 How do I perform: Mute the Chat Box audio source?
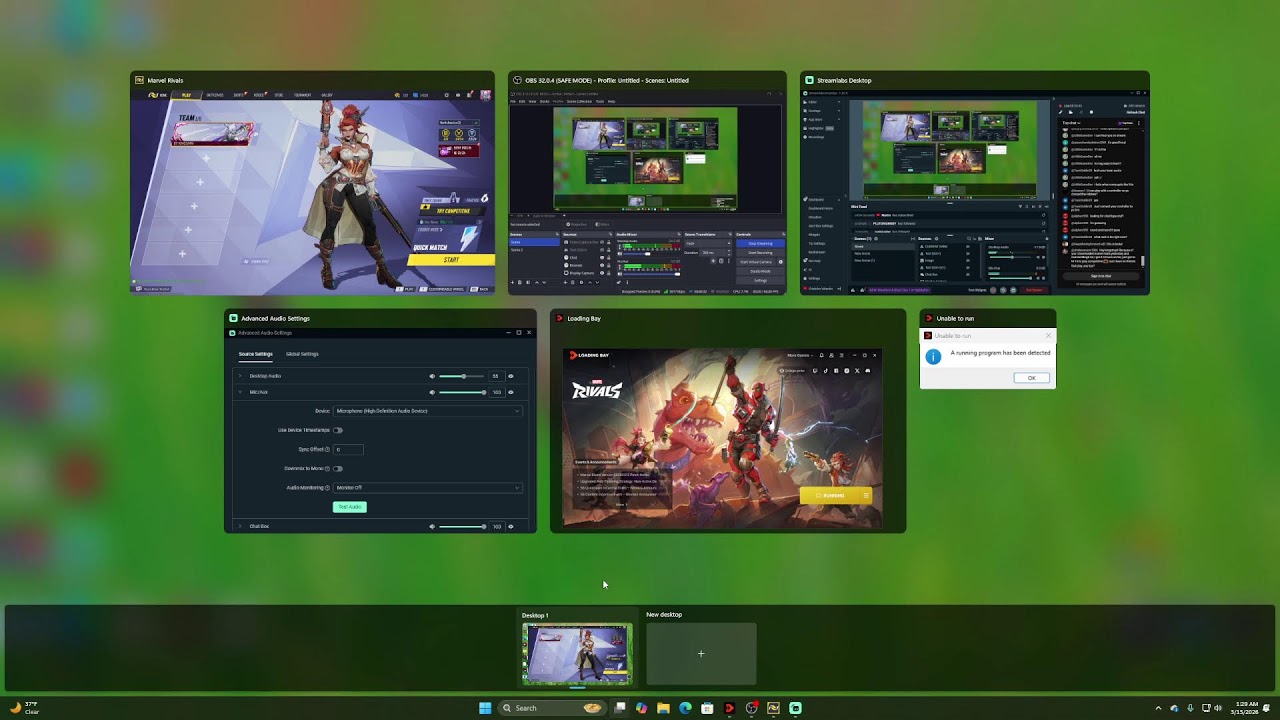tap(432, 526)
